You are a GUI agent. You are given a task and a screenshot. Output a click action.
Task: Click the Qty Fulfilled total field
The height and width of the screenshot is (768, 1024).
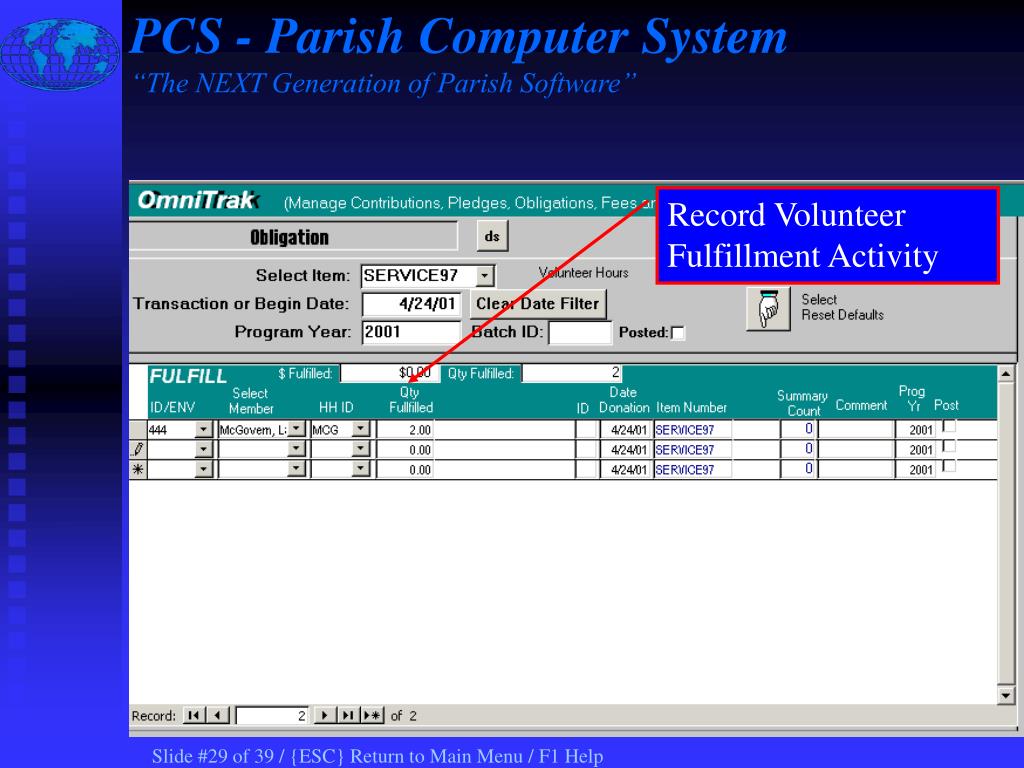click(572, 373)
